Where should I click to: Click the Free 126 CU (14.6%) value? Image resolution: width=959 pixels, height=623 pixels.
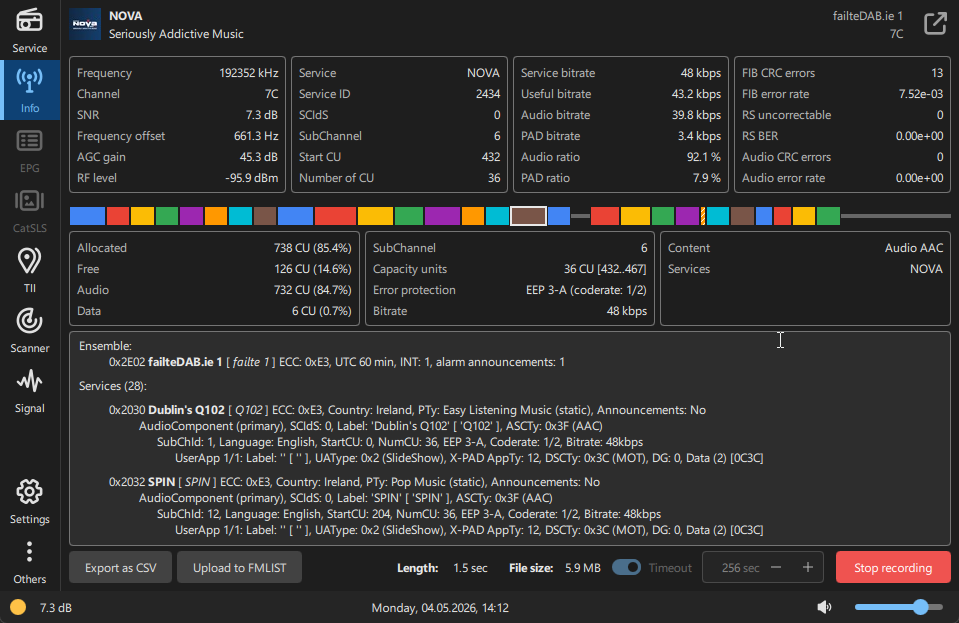[x=313, y=269]
